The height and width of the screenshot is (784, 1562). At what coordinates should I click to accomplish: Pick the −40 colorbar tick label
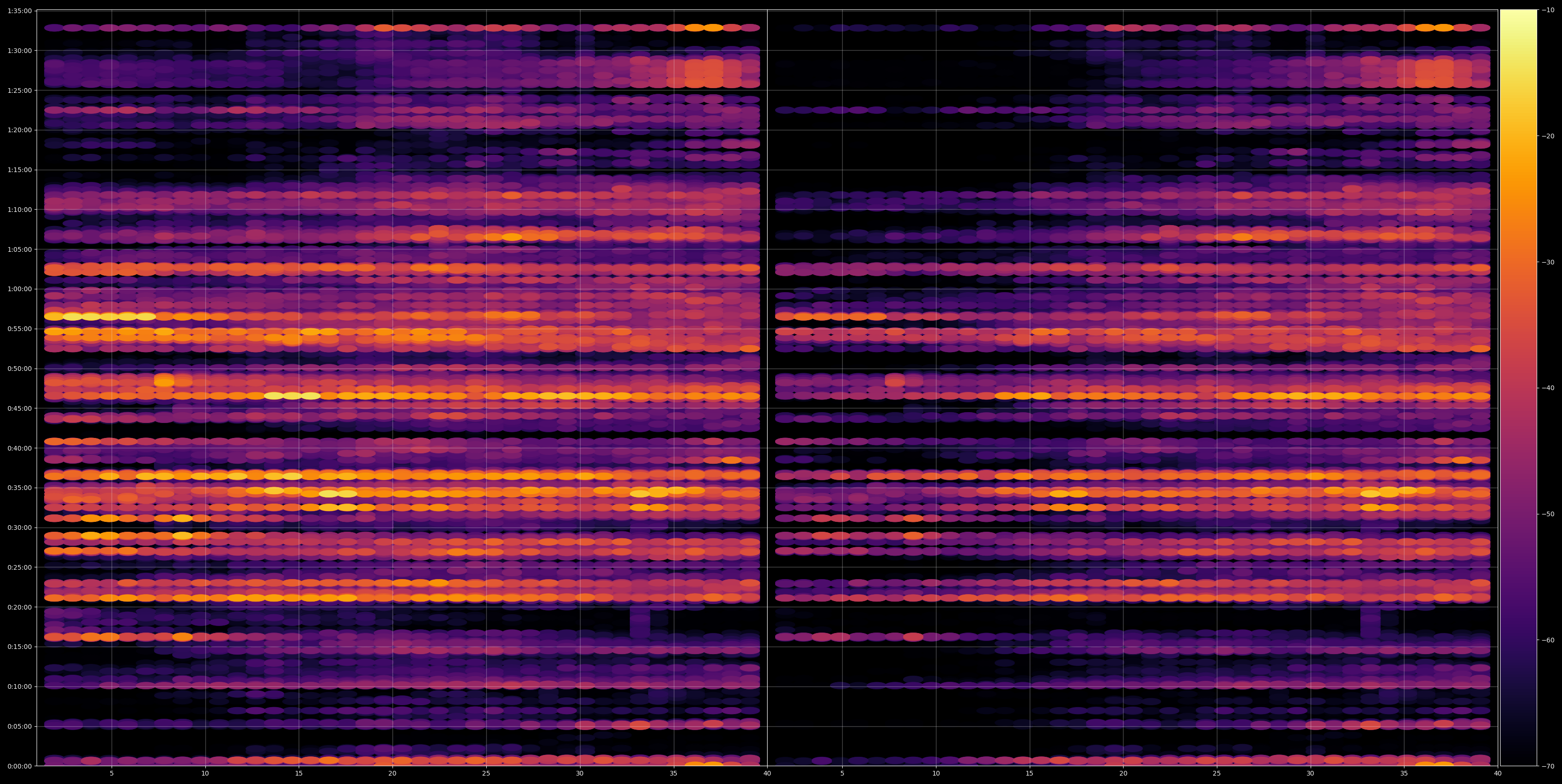pos(1548,388)
